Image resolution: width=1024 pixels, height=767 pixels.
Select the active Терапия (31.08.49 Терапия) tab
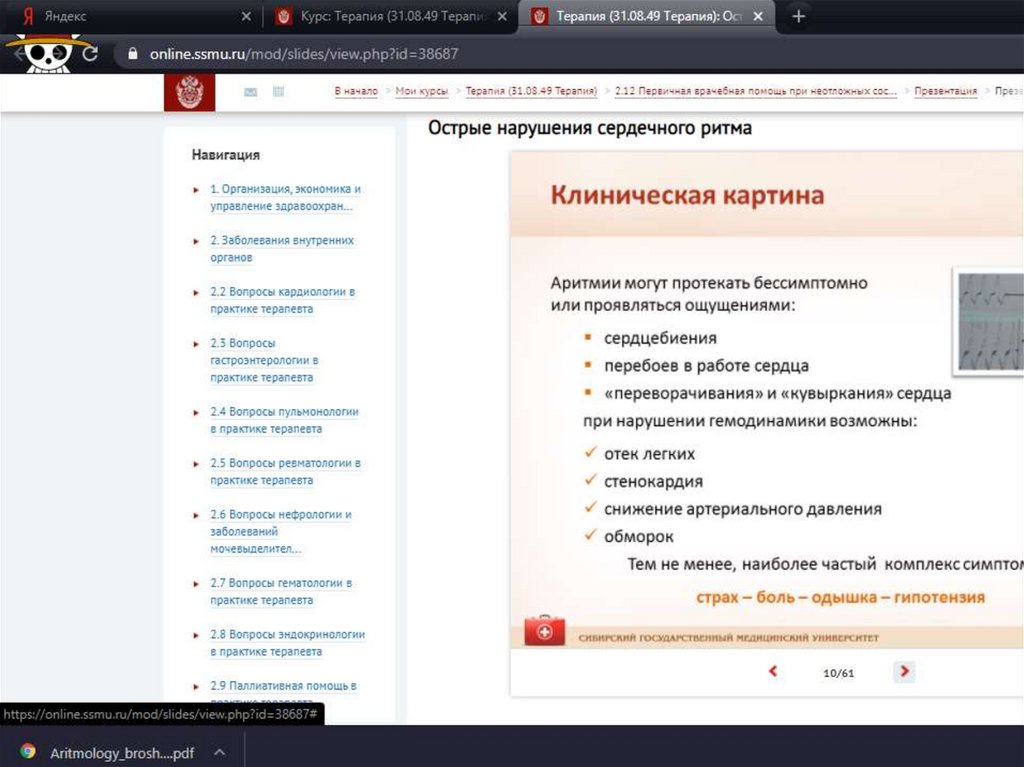click(x=648, y=16)
